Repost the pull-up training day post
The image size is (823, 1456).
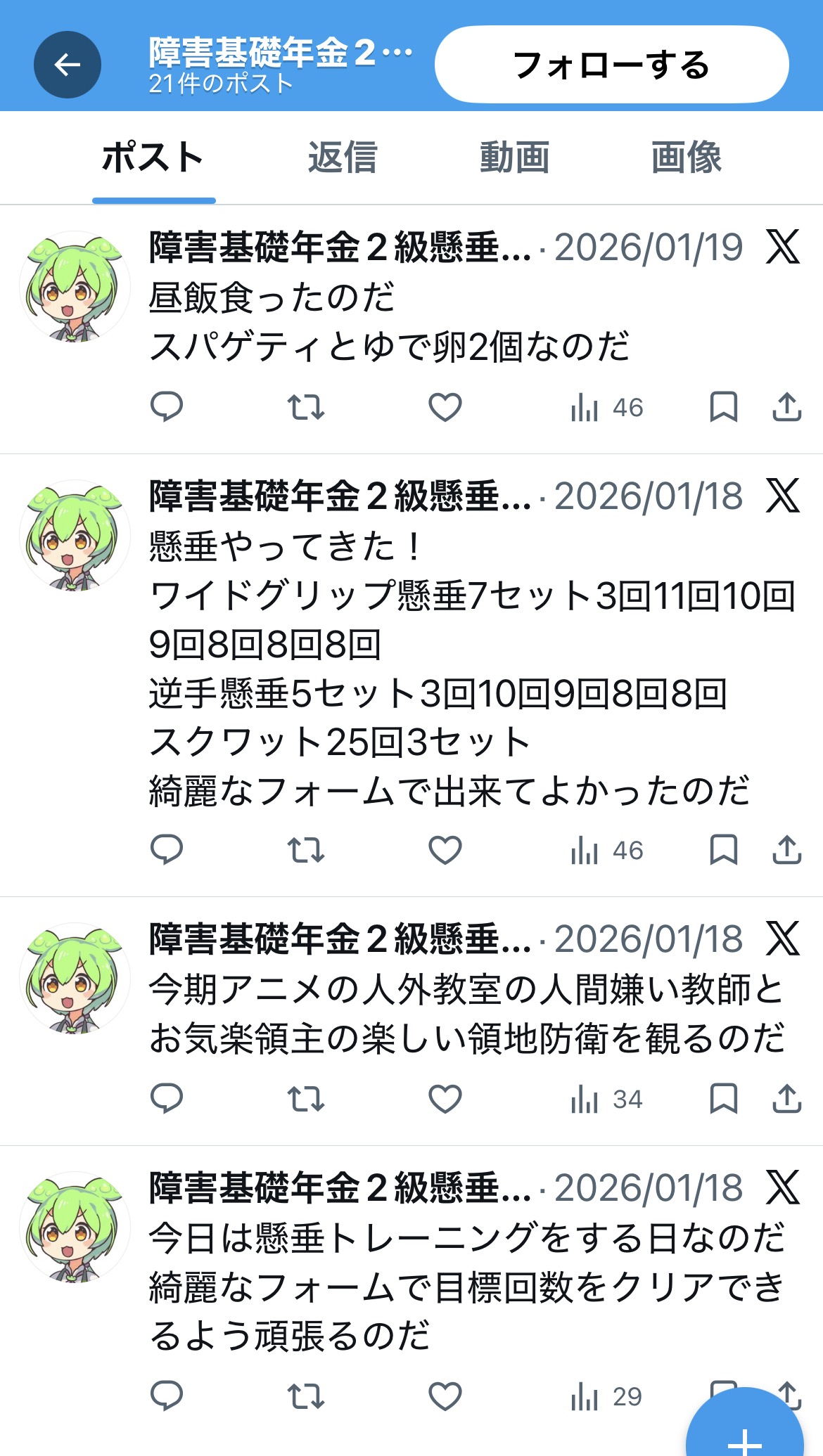coord(306,1396)
